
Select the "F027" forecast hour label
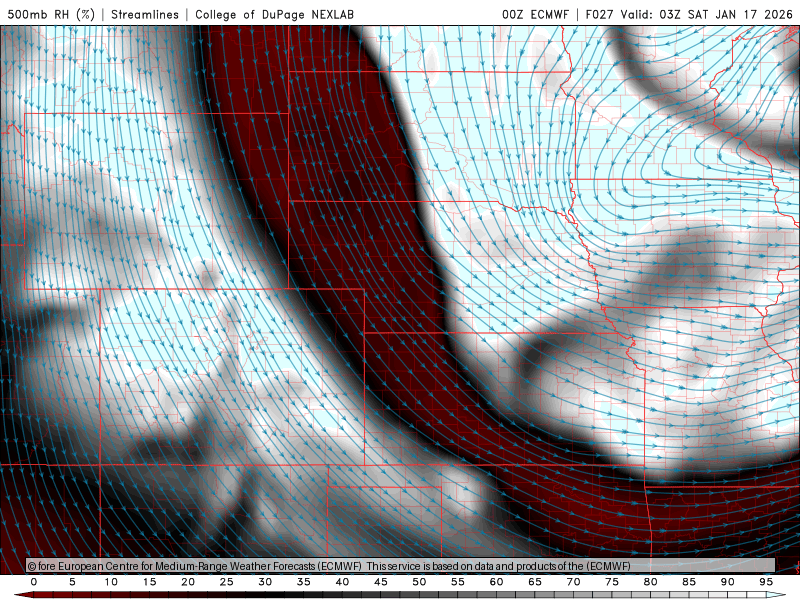600,14
